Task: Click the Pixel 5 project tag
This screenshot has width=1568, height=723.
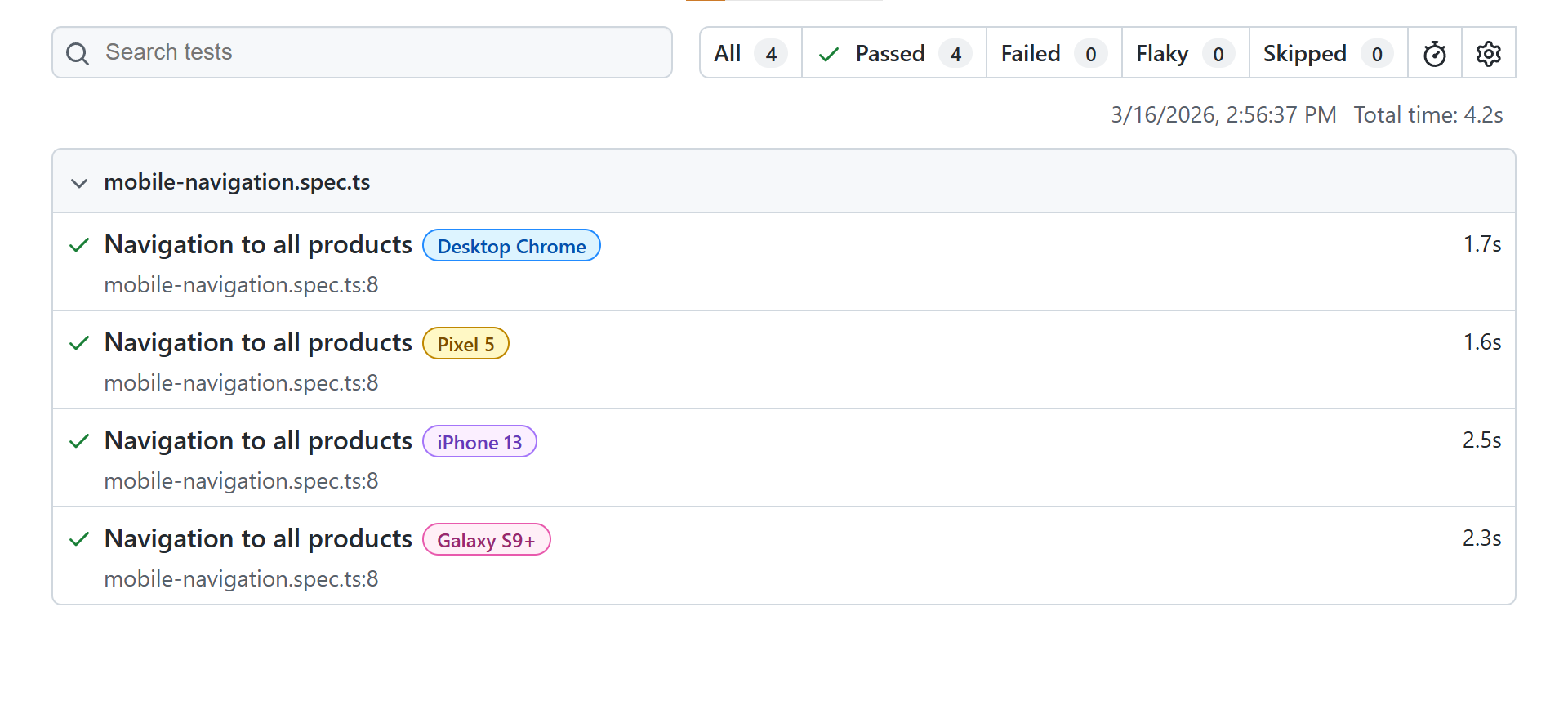Action: point(465,344)
